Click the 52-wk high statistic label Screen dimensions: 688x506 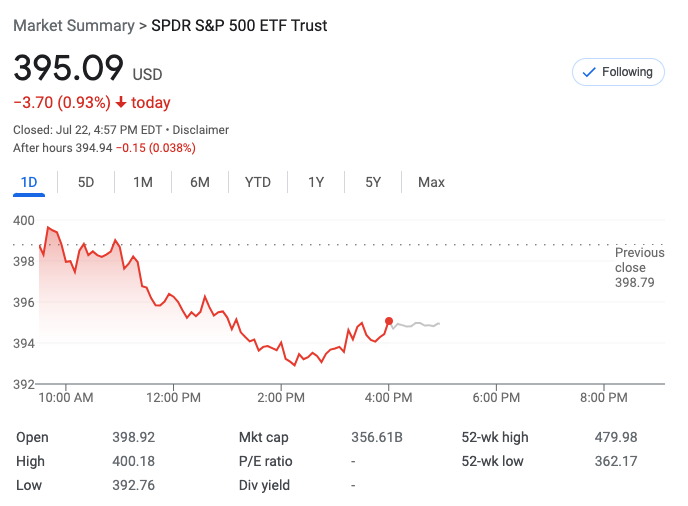[x=495, y=437]
